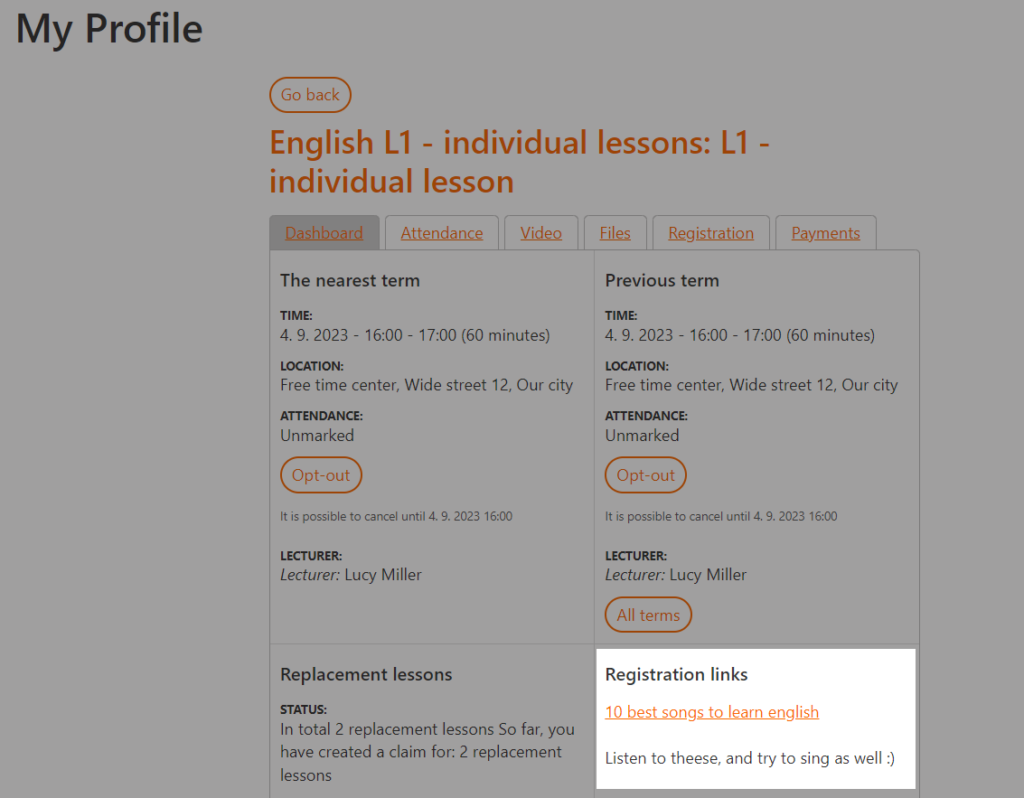Image resolution: width=1024 pixels, height=798 pixels.
Task: Opt-out of the previous term
Action: point(645,475)
